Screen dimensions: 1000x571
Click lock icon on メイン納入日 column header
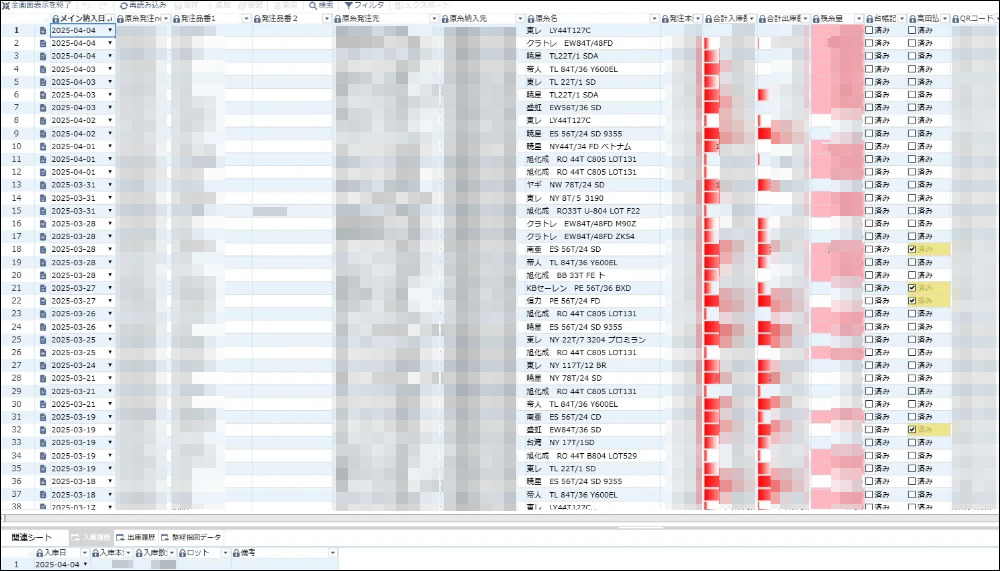55,19
